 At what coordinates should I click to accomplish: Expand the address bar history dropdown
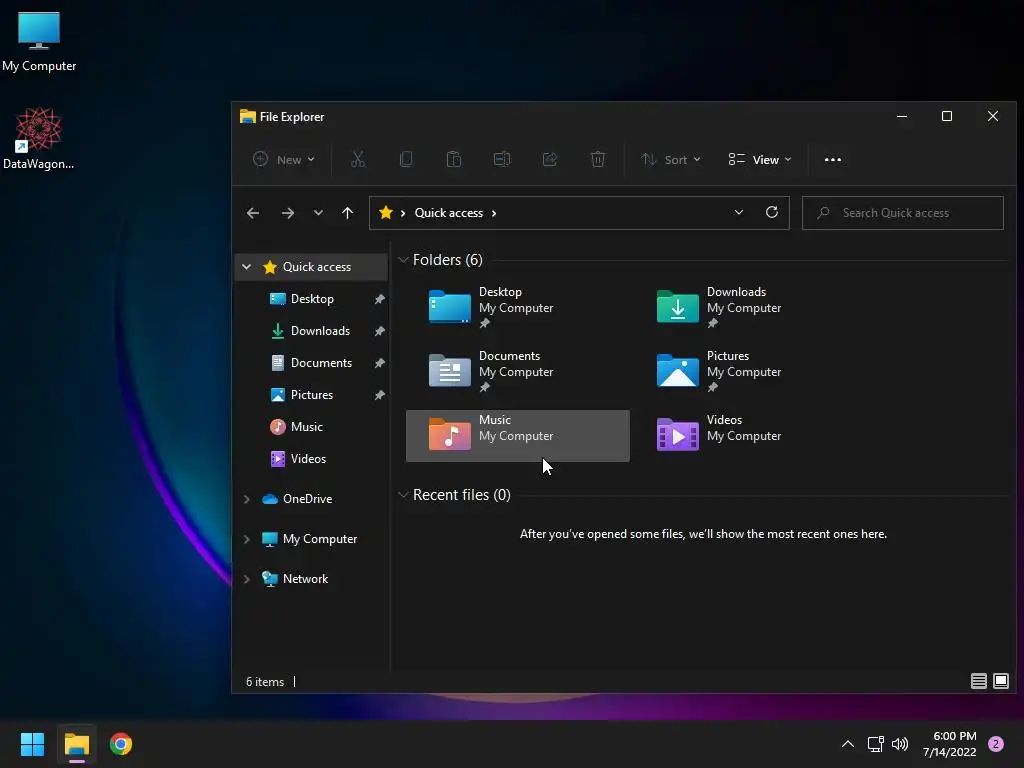click(x=739, y=212)
